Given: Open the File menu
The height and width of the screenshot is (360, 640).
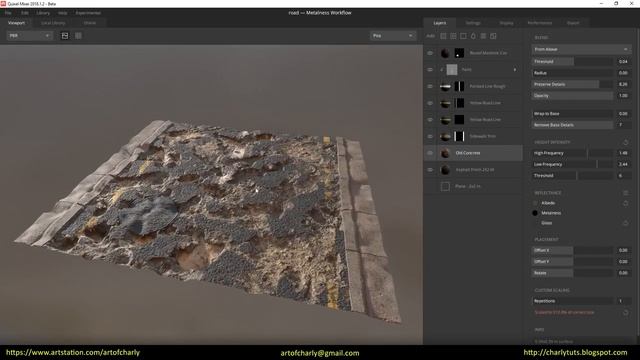Looking at the screenshot, I should tap(8, 13).
